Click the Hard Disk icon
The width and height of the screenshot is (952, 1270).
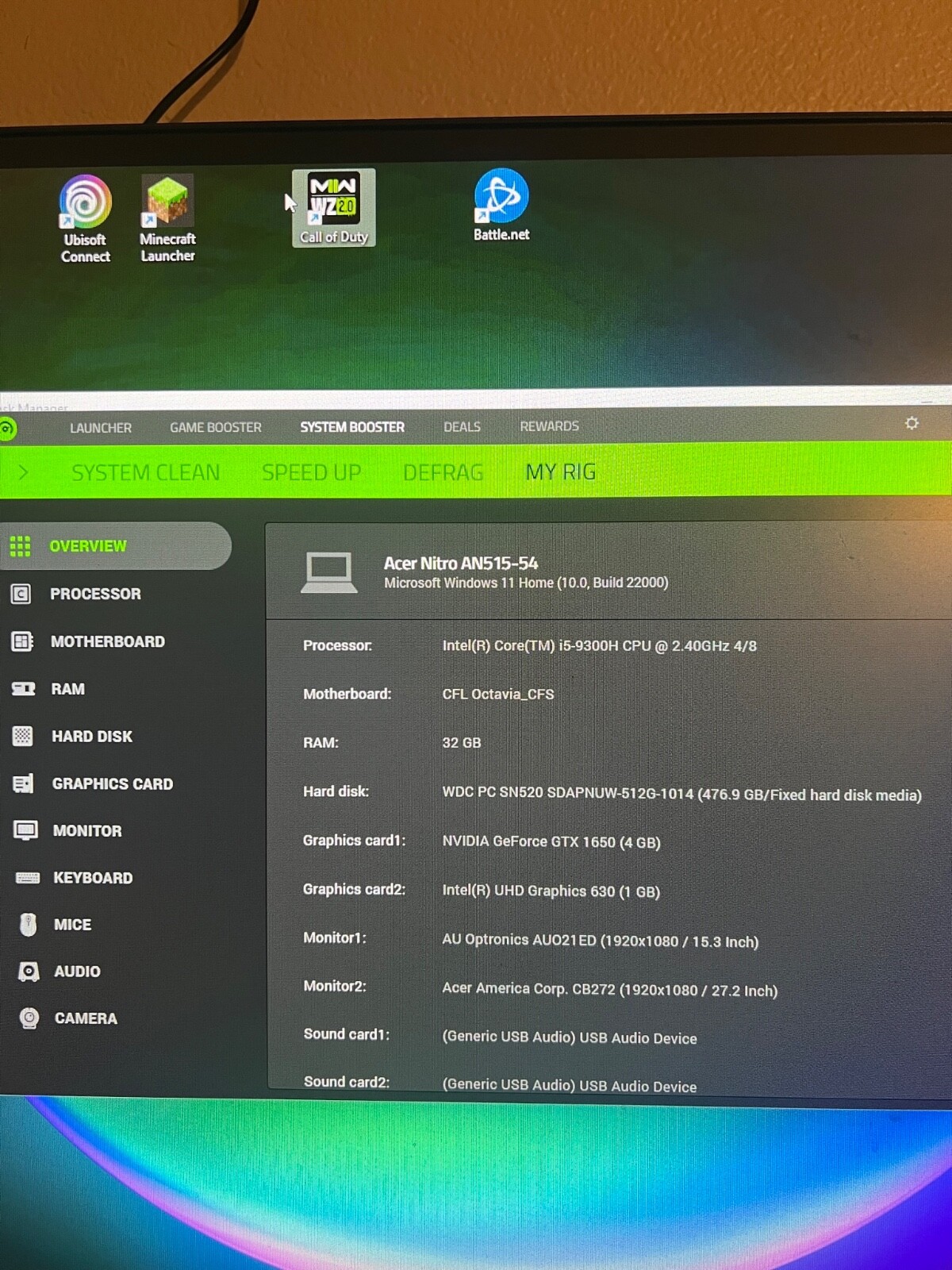(23, 736)
